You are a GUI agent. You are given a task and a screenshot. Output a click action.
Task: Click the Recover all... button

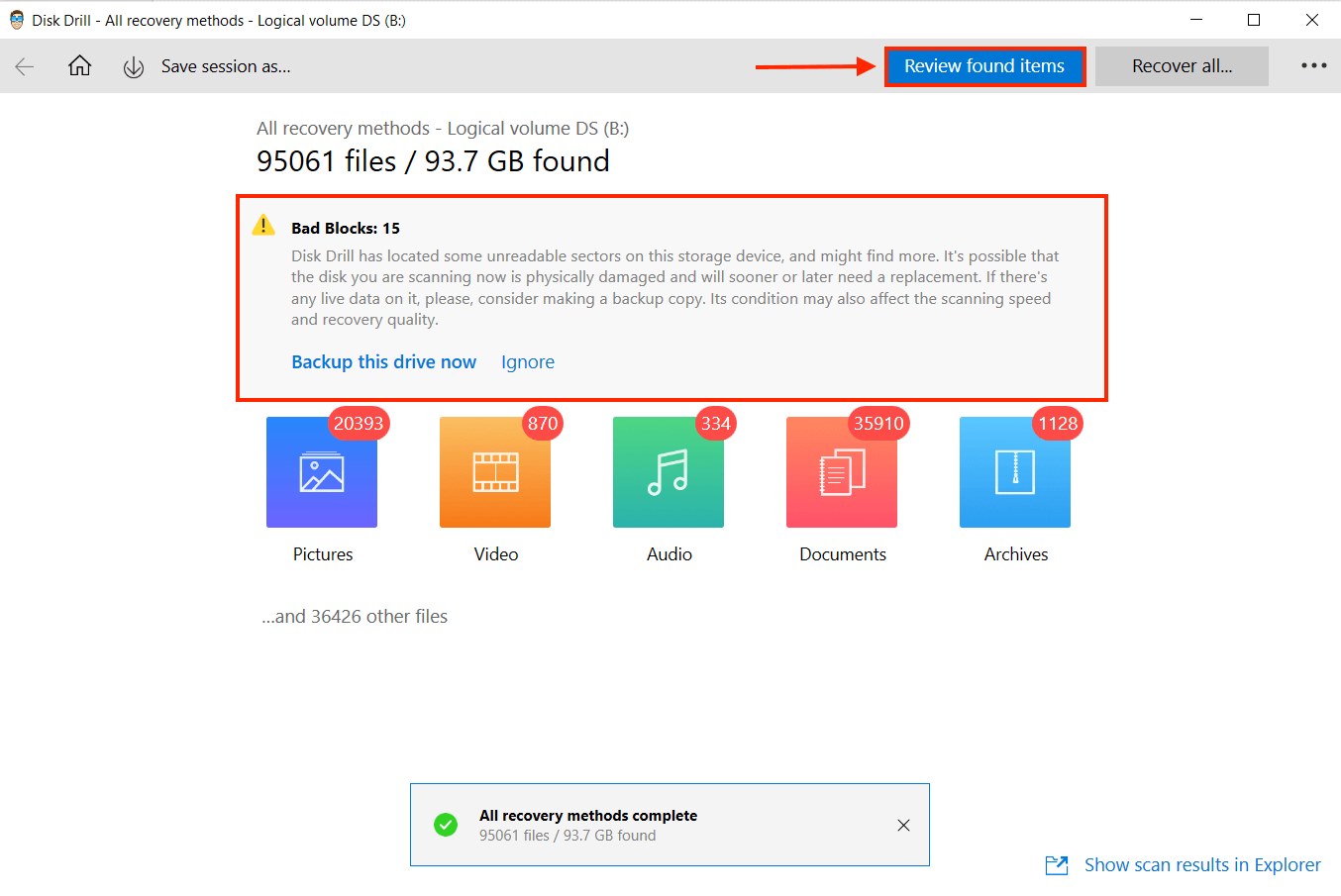click(1182, 66)
